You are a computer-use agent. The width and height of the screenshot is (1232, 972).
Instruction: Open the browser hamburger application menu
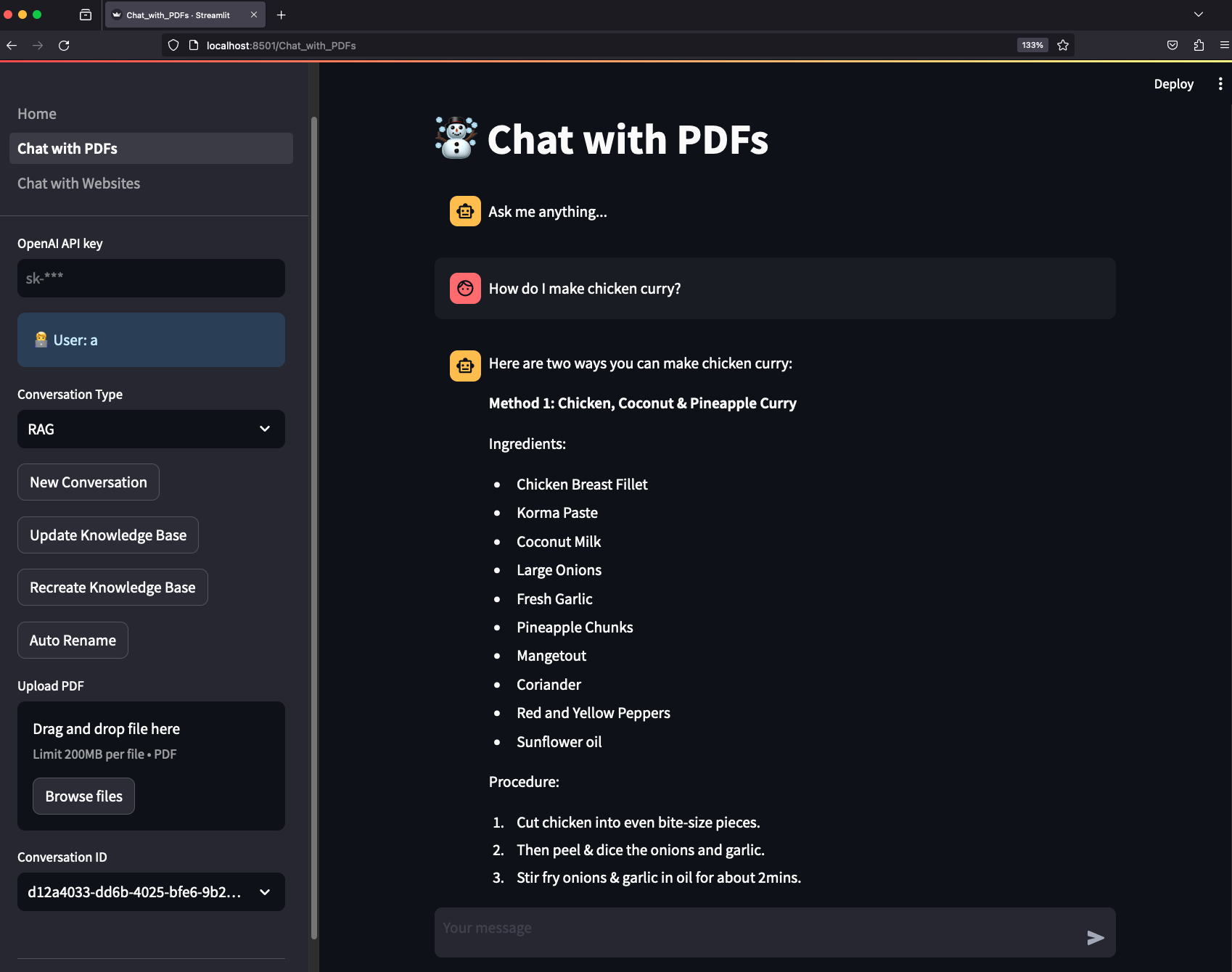tap(1224, 46)
